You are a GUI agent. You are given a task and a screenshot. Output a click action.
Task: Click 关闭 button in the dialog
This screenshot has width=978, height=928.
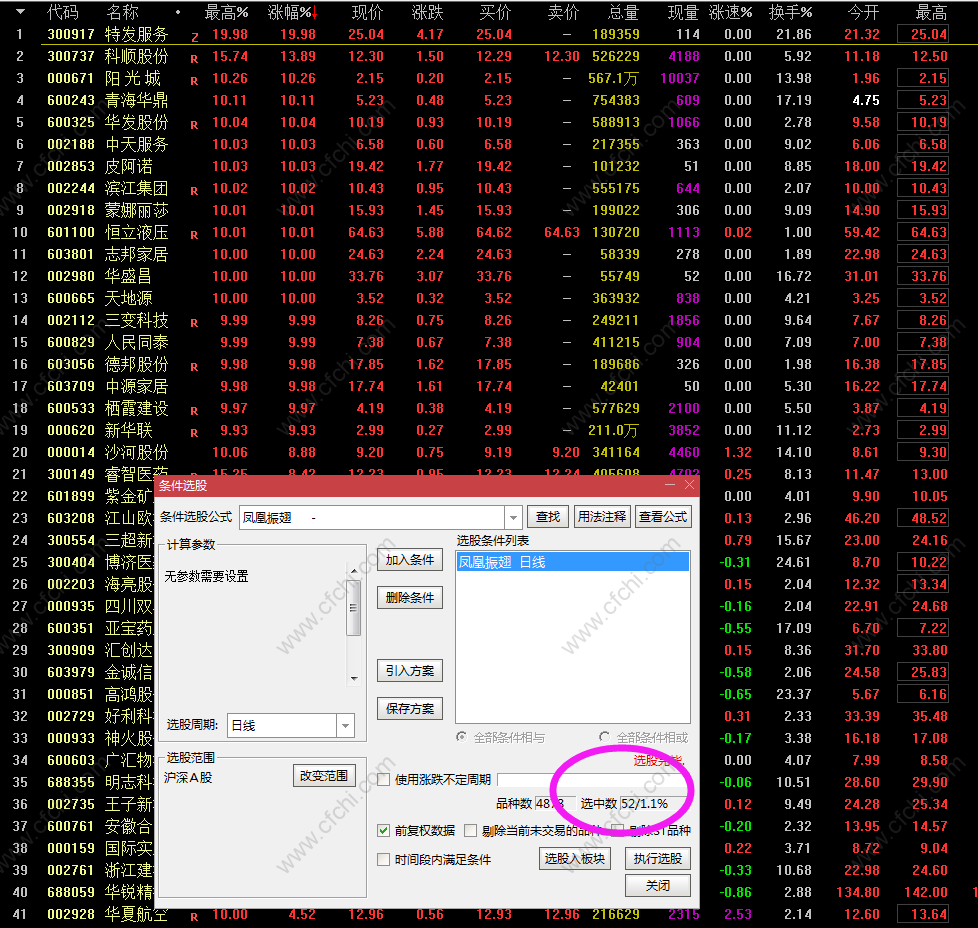point(658,886)
